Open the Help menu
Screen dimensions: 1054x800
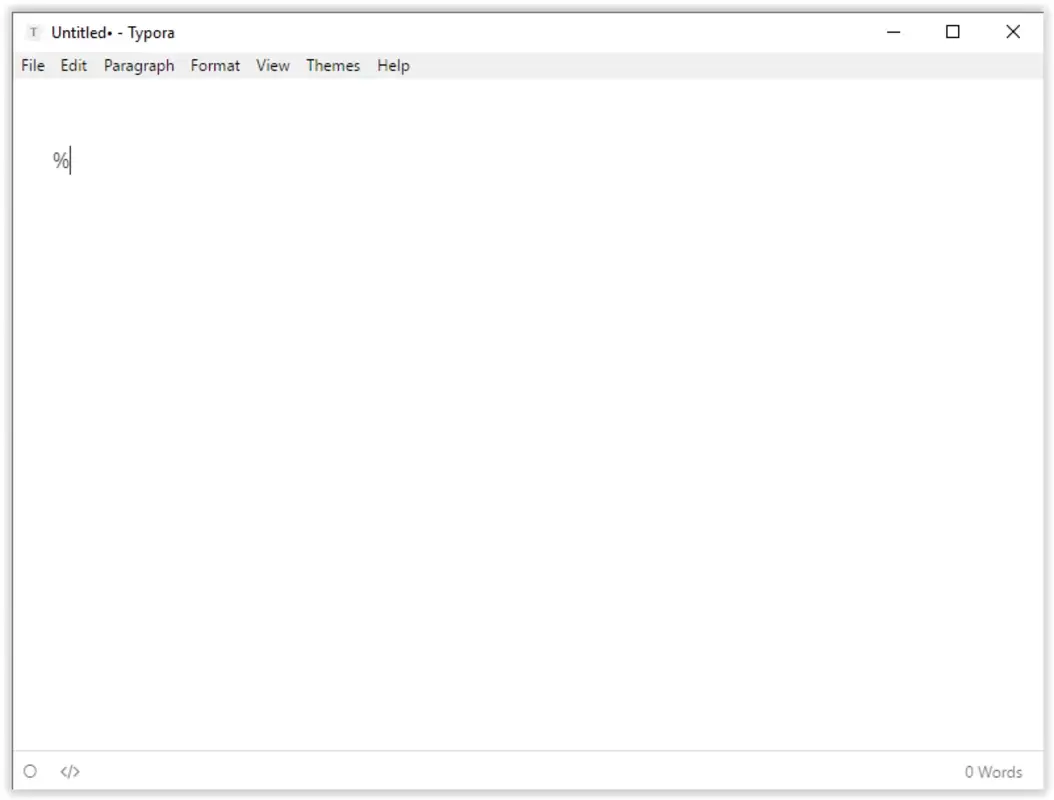click(x=392, y=65)
